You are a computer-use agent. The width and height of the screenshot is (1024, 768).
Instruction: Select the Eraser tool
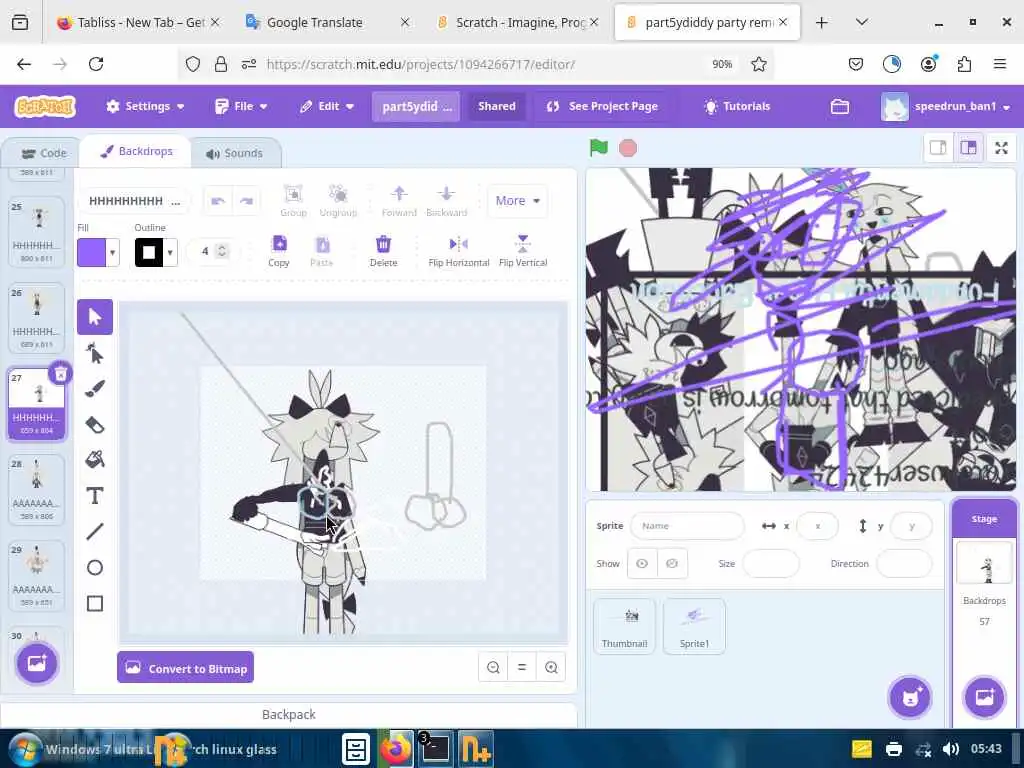[x=95, y=425]
